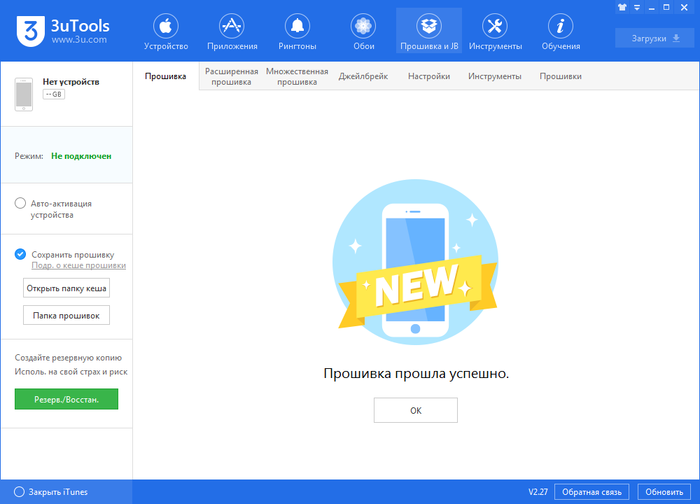Viewport: 700px width, 504px height.
Task: Maximize the 3uTools window
Action: click(667, 7)
